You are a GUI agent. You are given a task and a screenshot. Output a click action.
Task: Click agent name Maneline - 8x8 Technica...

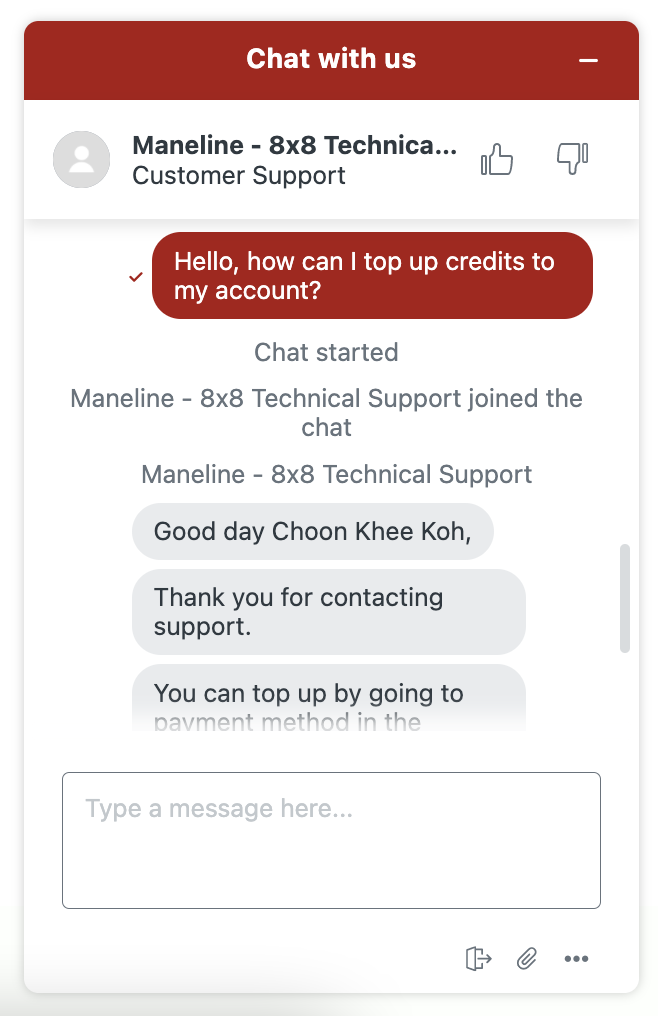coord(294,145)
